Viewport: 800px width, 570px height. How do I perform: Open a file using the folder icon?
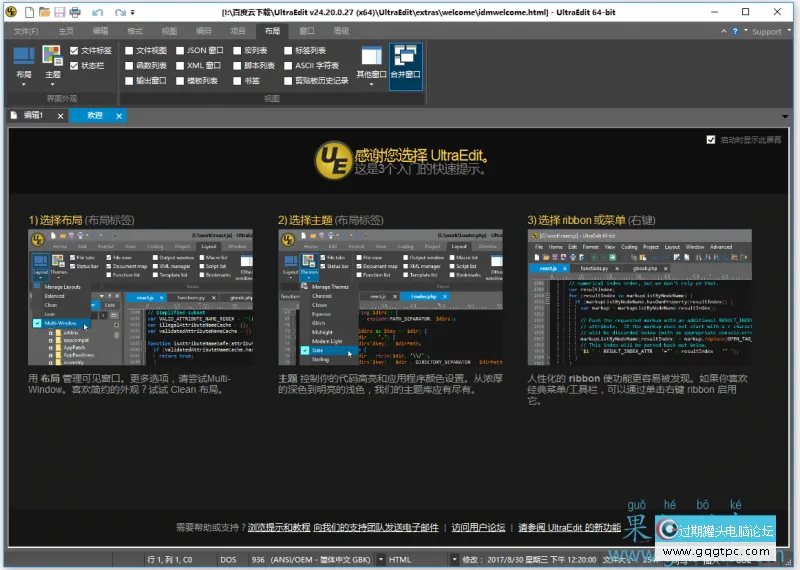tap(44, 11)
